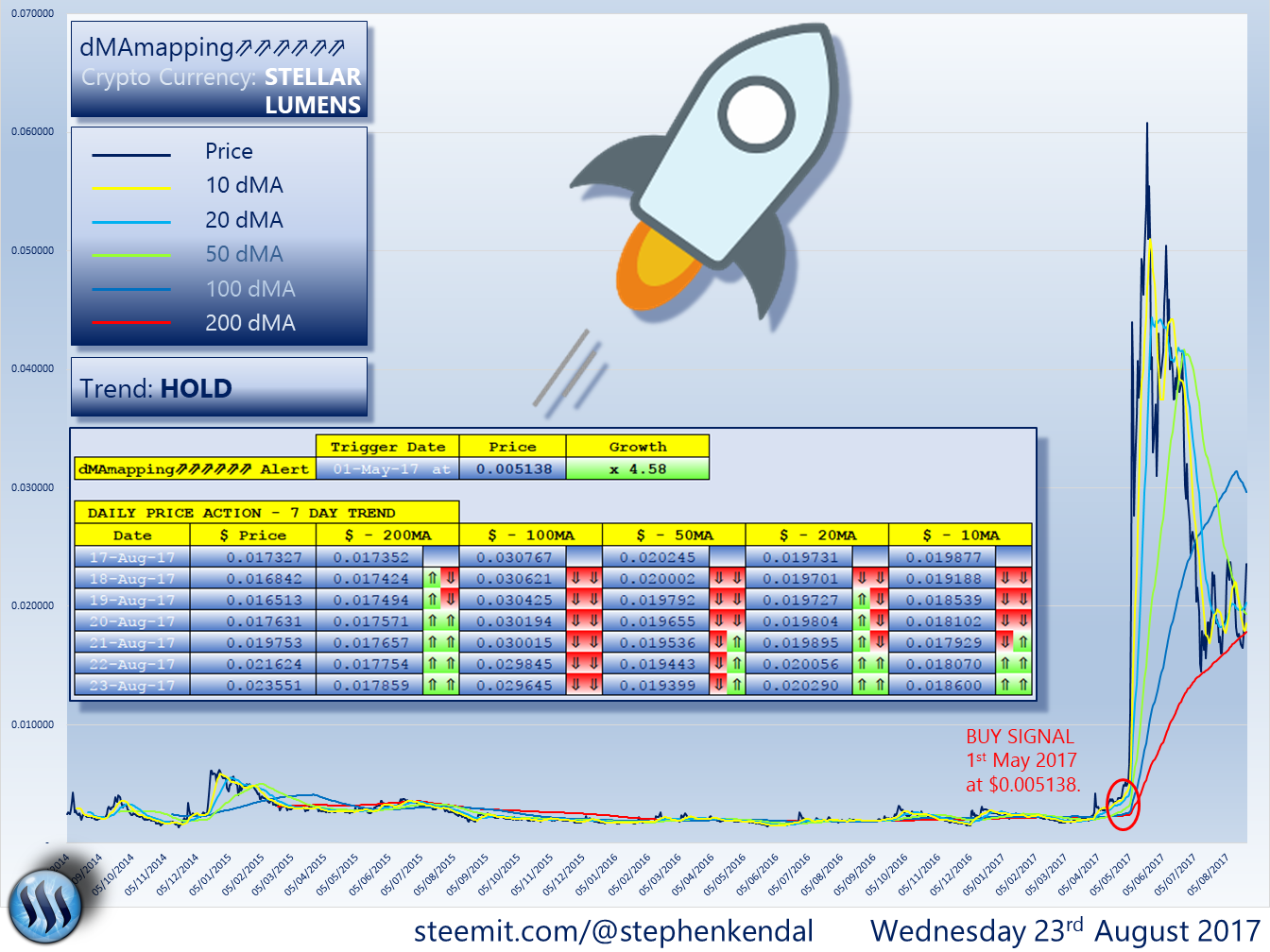Click the green up arrows beside 0.018600
This screenshot has width=1270, height=952.
click(1014, 686)
